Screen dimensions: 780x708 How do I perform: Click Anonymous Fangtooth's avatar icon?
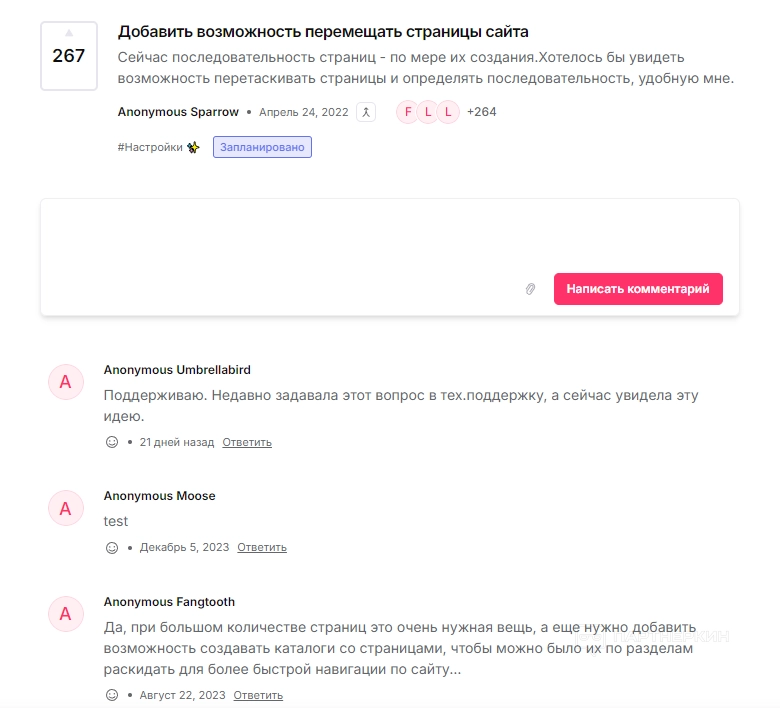point(66,614)
